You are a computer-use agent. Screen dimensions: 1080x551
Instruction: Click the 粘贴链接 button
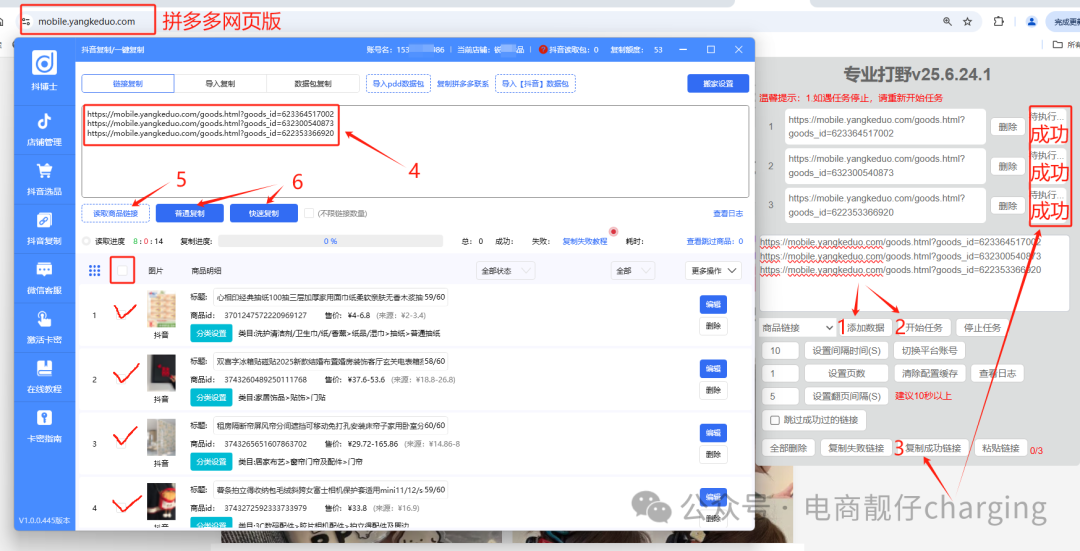(1001, 448)
